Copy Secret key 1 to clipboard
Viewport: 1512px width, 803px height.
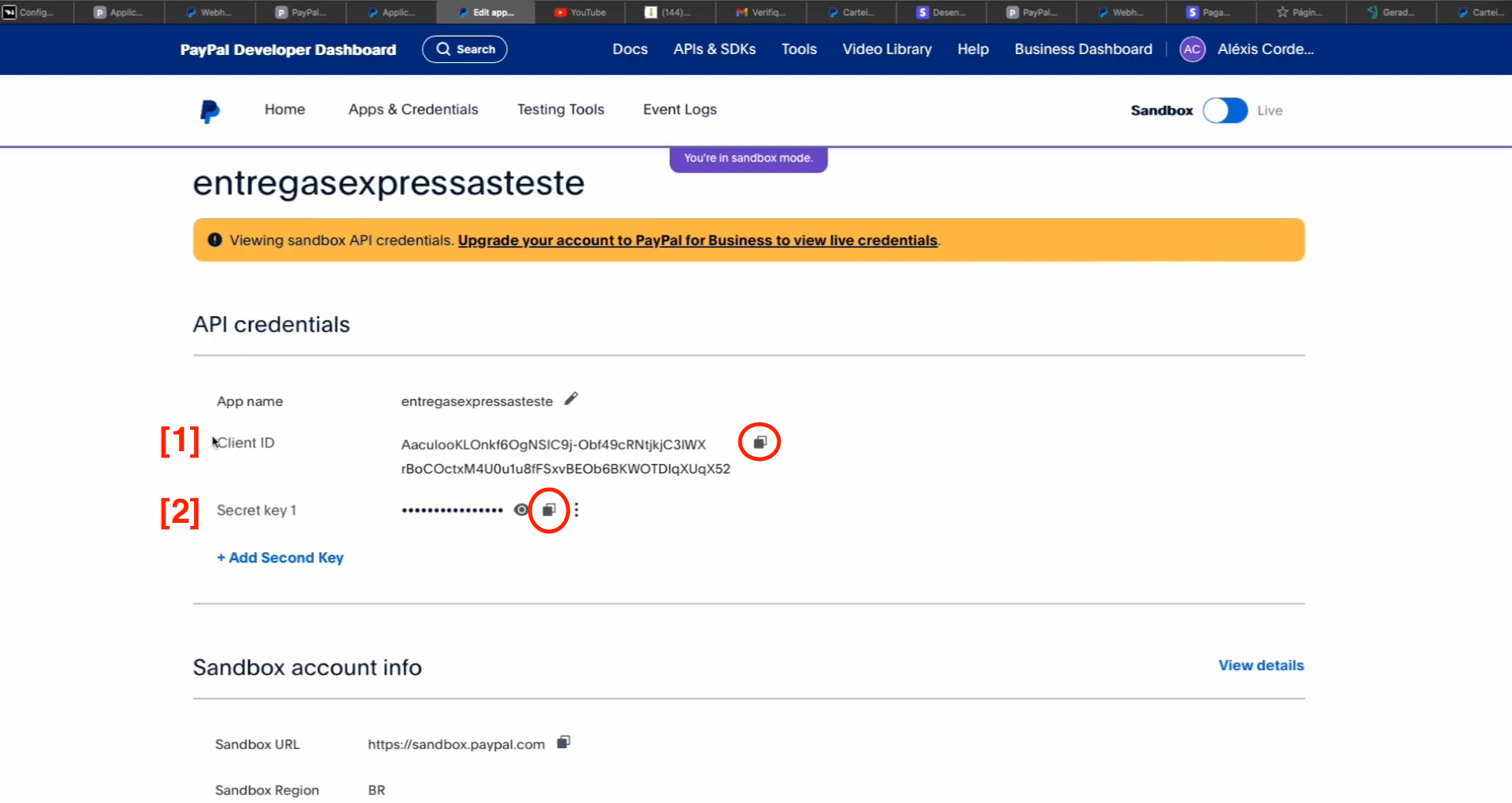pyautogui.click(x=548, y=510)
